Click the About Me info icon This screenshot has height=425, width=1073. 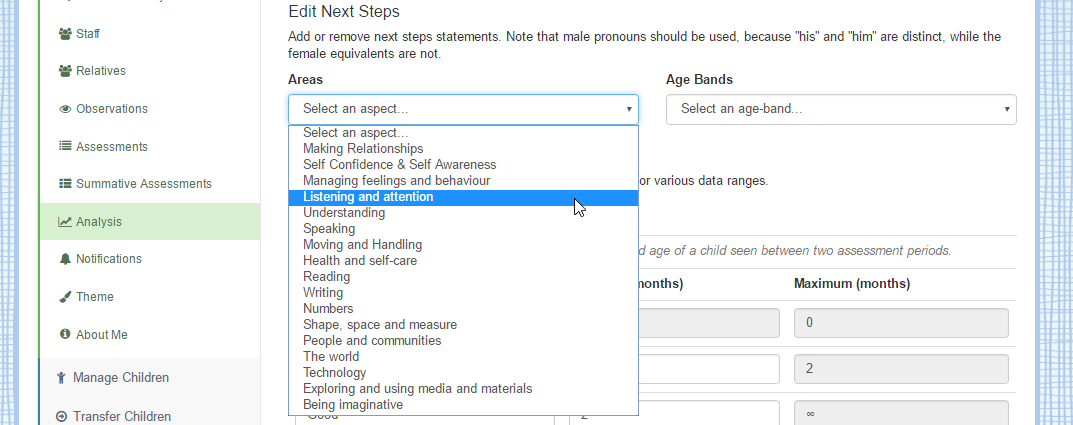65,335
